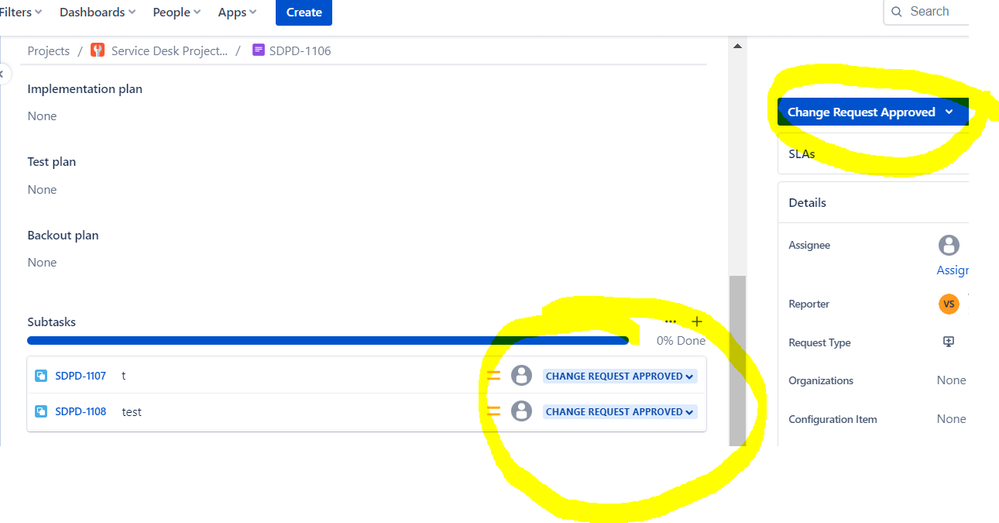Open the People menu
The width and height of the screenshot is (999, 523).
[x=176, y=12]
